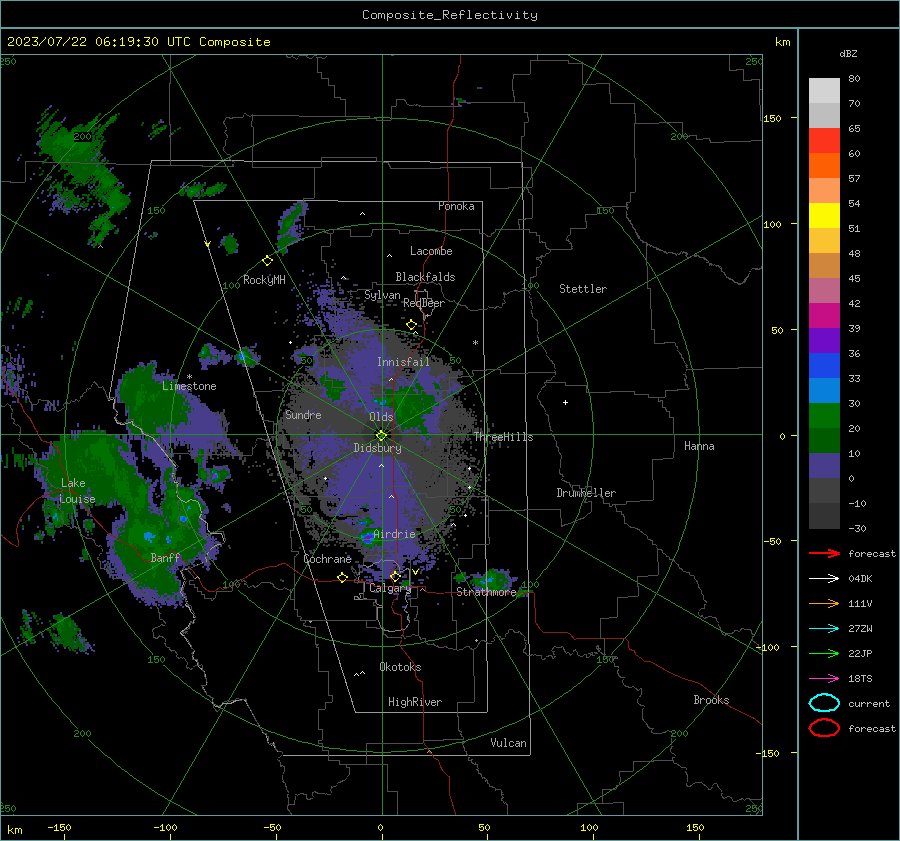Click the Vulcan town label
This screenshot has width=900, height=841.
(x=509, y=743)
